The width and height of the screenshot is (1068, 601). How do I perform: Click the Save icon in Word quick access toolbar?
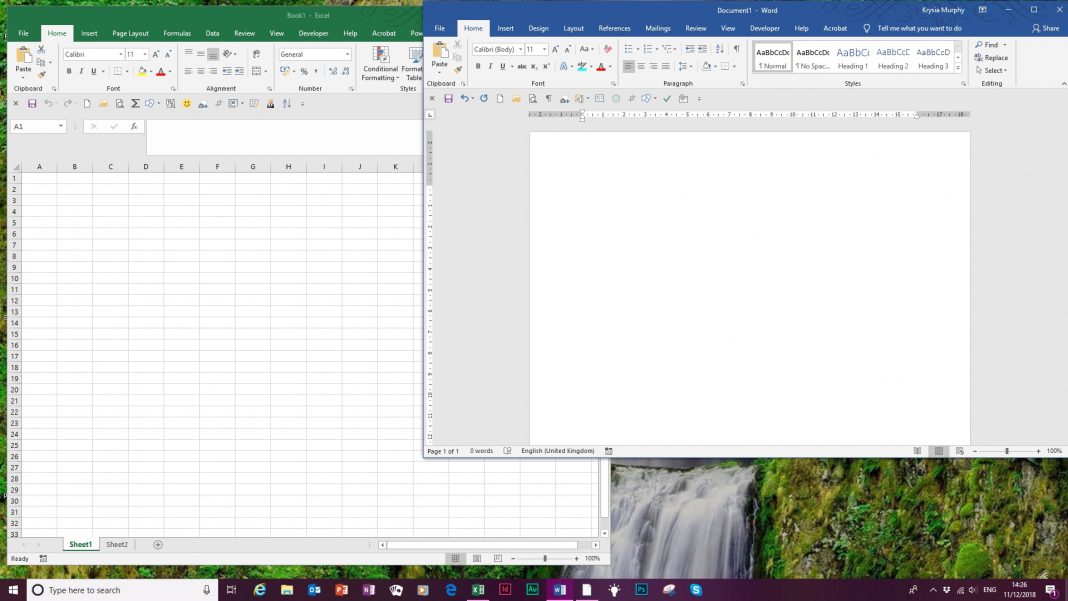point(448,98)
